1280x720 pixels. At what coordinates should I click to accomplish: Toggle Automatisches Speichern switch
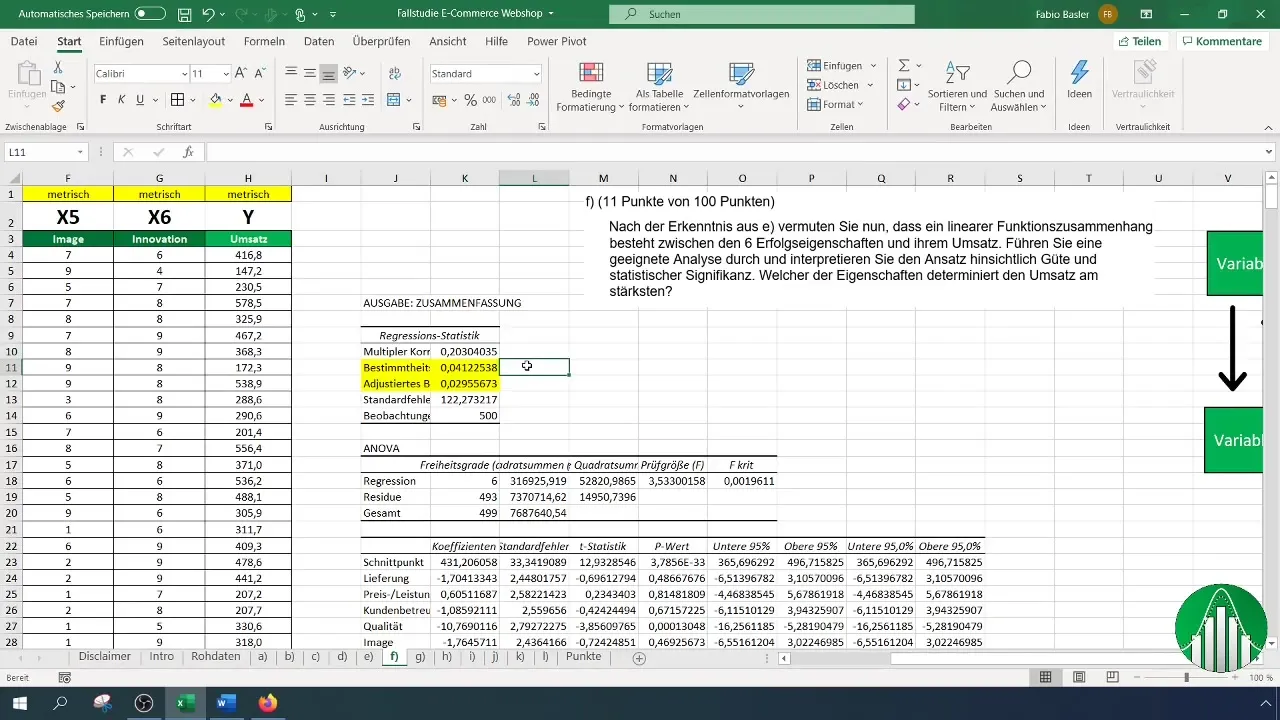(150, 15)
